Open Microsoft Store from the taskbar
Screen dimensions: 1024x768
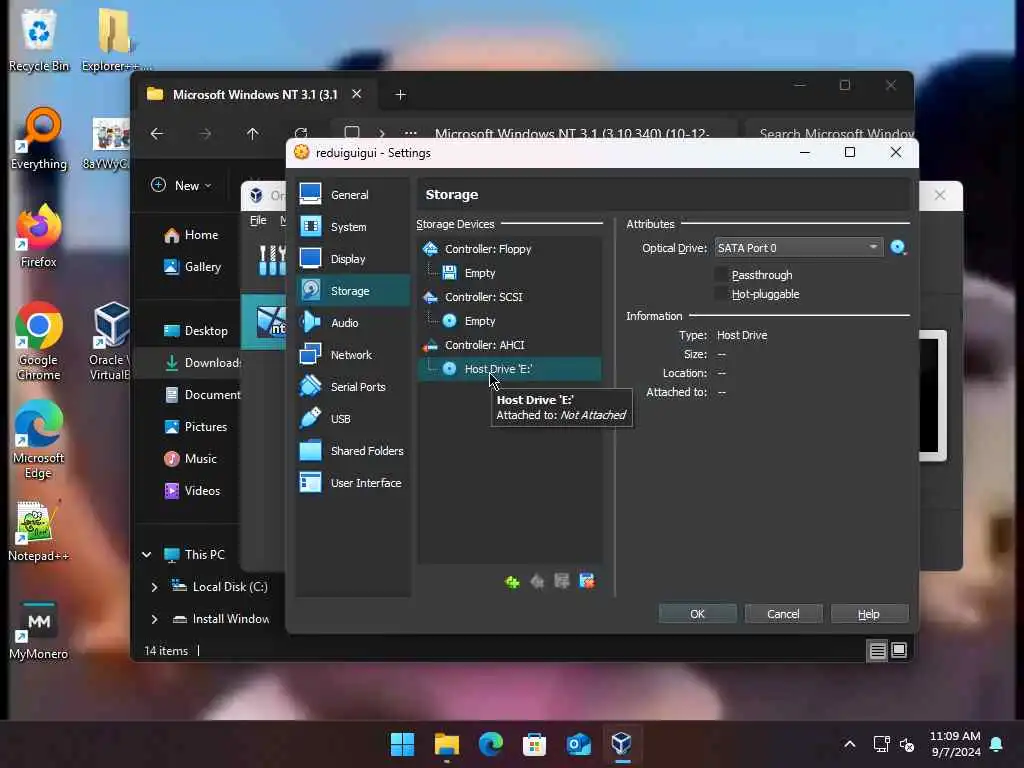(x=534, y=744)
